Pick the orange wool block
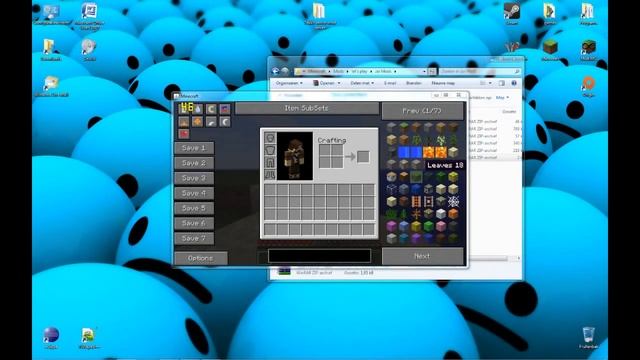This screenshot has height=360, width=640. coord(453,213)
